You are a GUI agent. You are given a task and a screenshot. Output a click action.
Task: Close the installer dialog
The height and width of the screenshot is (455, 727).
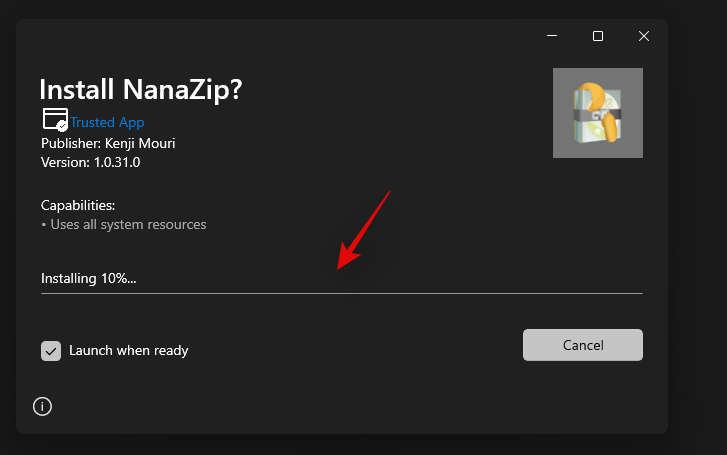pyautogui.click(x=644, y=36)
